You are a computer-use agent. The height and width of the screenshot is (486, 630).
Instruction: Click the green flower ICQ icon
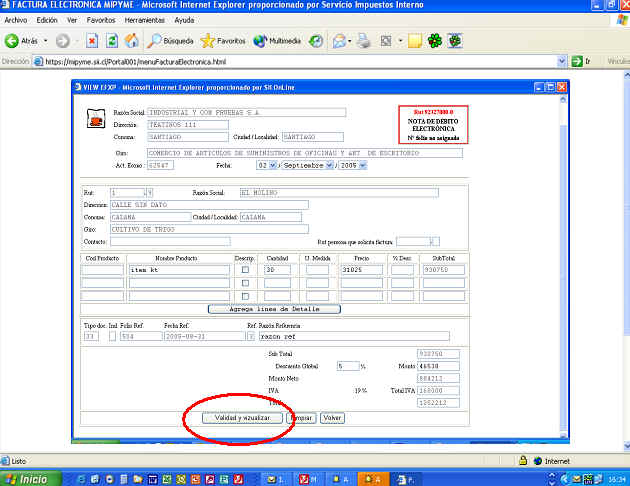[435, 41]
